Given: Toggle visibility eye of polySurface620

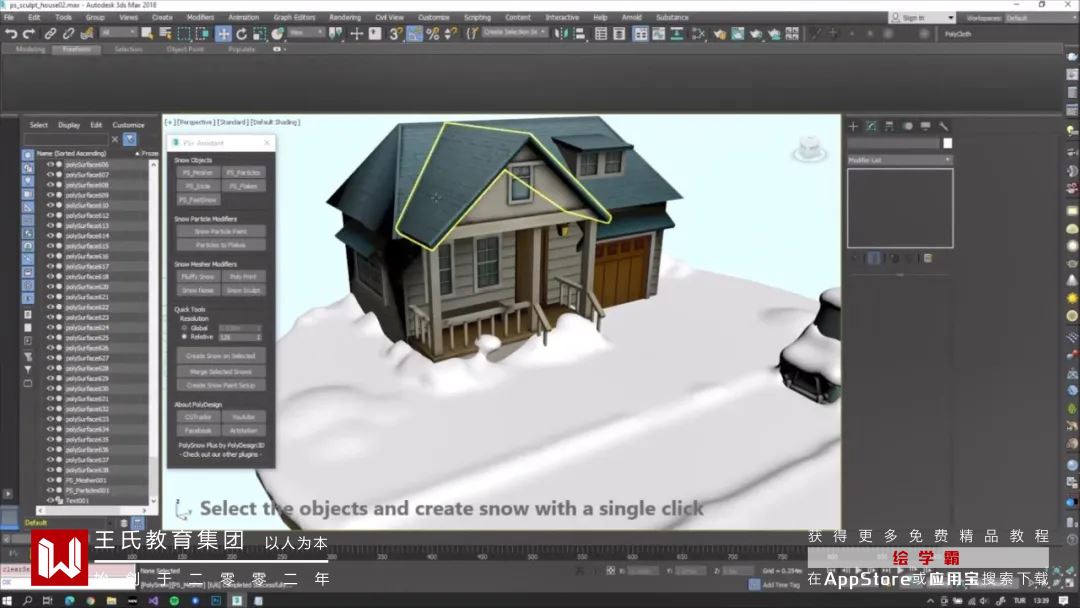Looking at the screenshot, I should coord(50,286).
